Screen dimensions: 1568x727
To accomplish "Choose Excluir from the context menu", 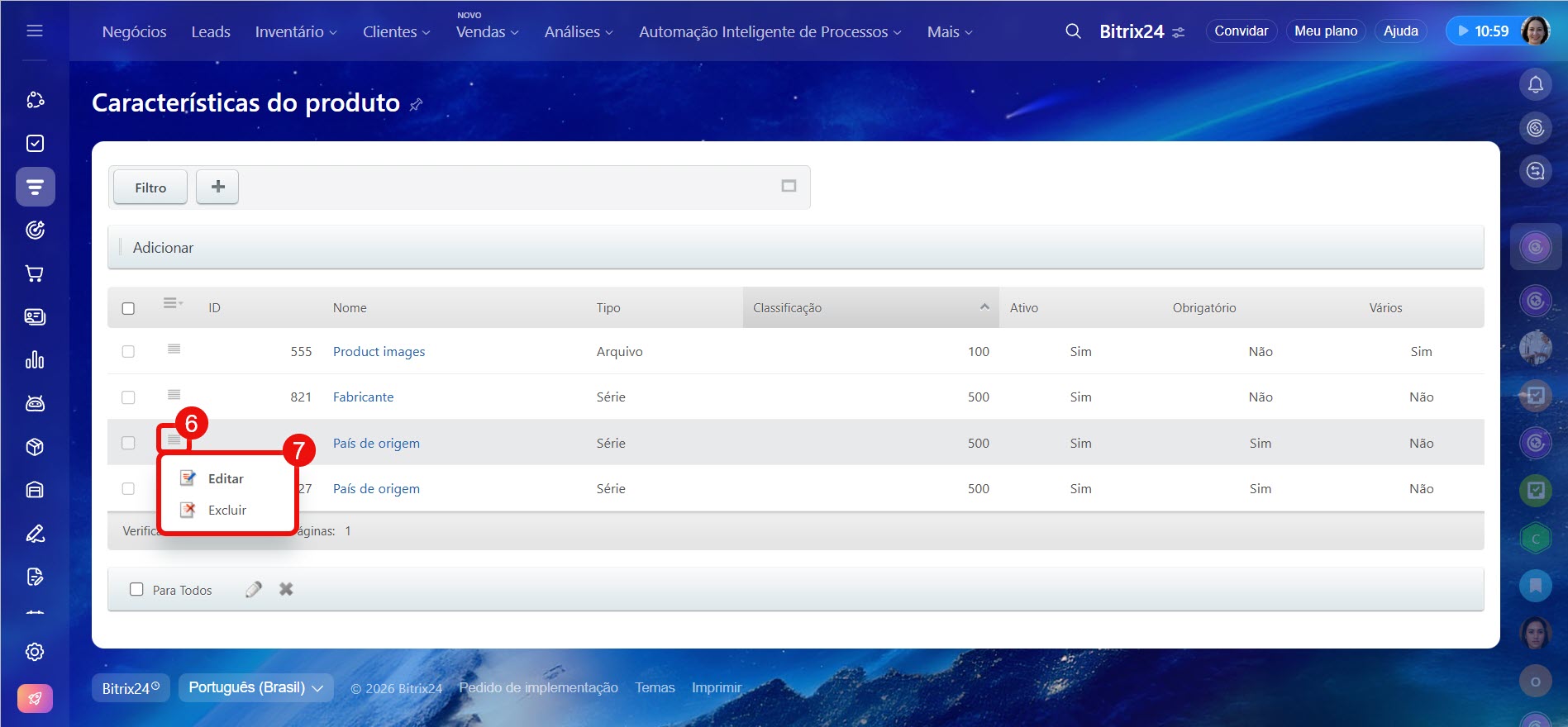I will coord(226,510).
